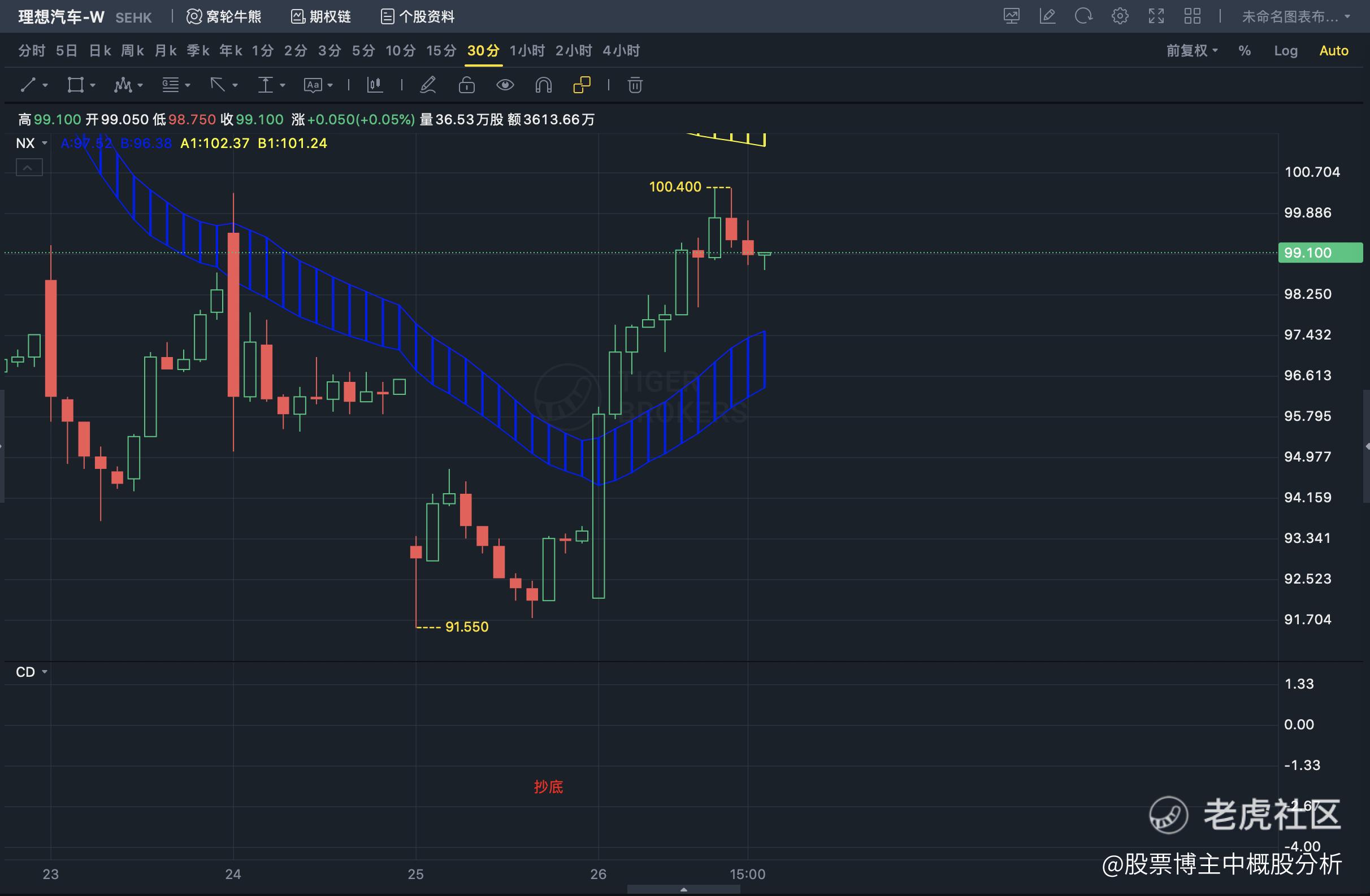Screen dimensions: 1370x896
Task: Select the Fibonacci levels drawing tool
Action: point(170,85)
